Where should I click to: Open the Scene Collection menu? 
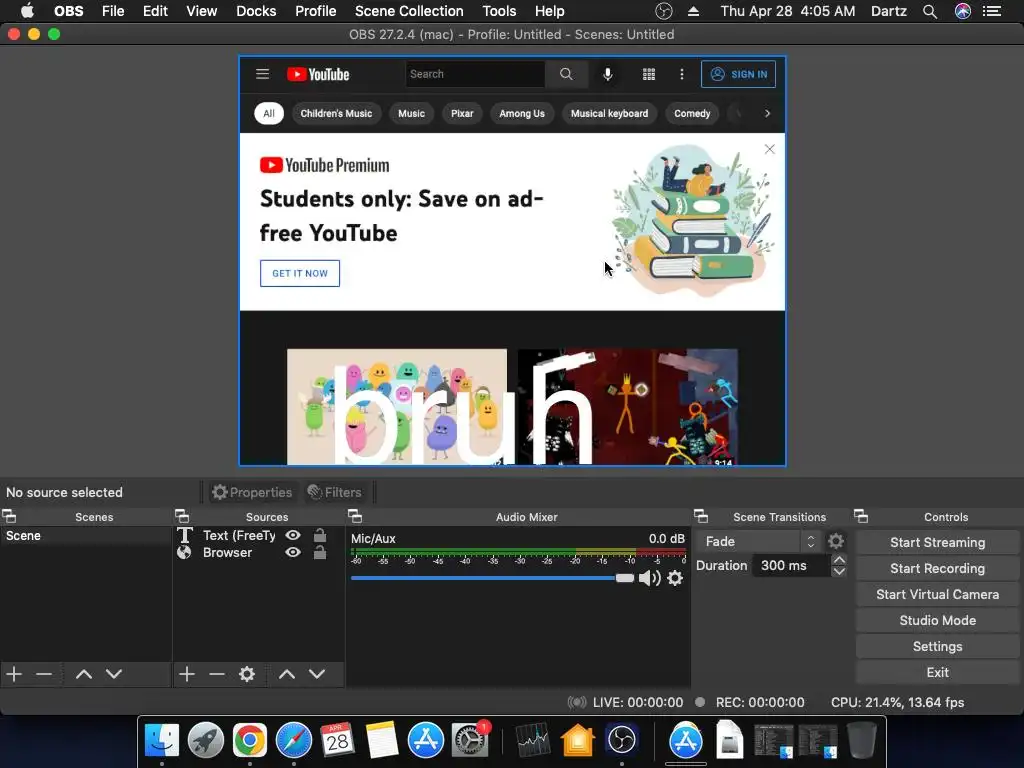(x=409, y=11)
